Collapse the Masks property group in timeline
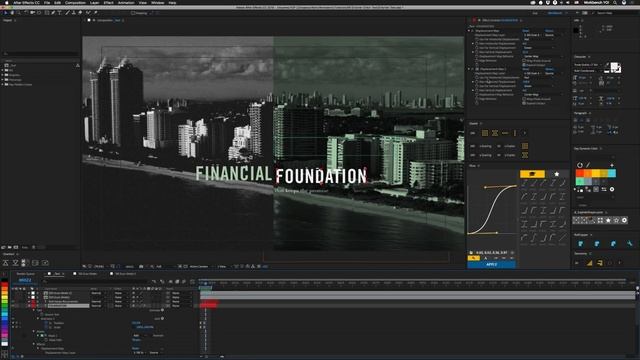Image resolution: width=640 pixels, height=360 pixels. click(x=34, y=331)
